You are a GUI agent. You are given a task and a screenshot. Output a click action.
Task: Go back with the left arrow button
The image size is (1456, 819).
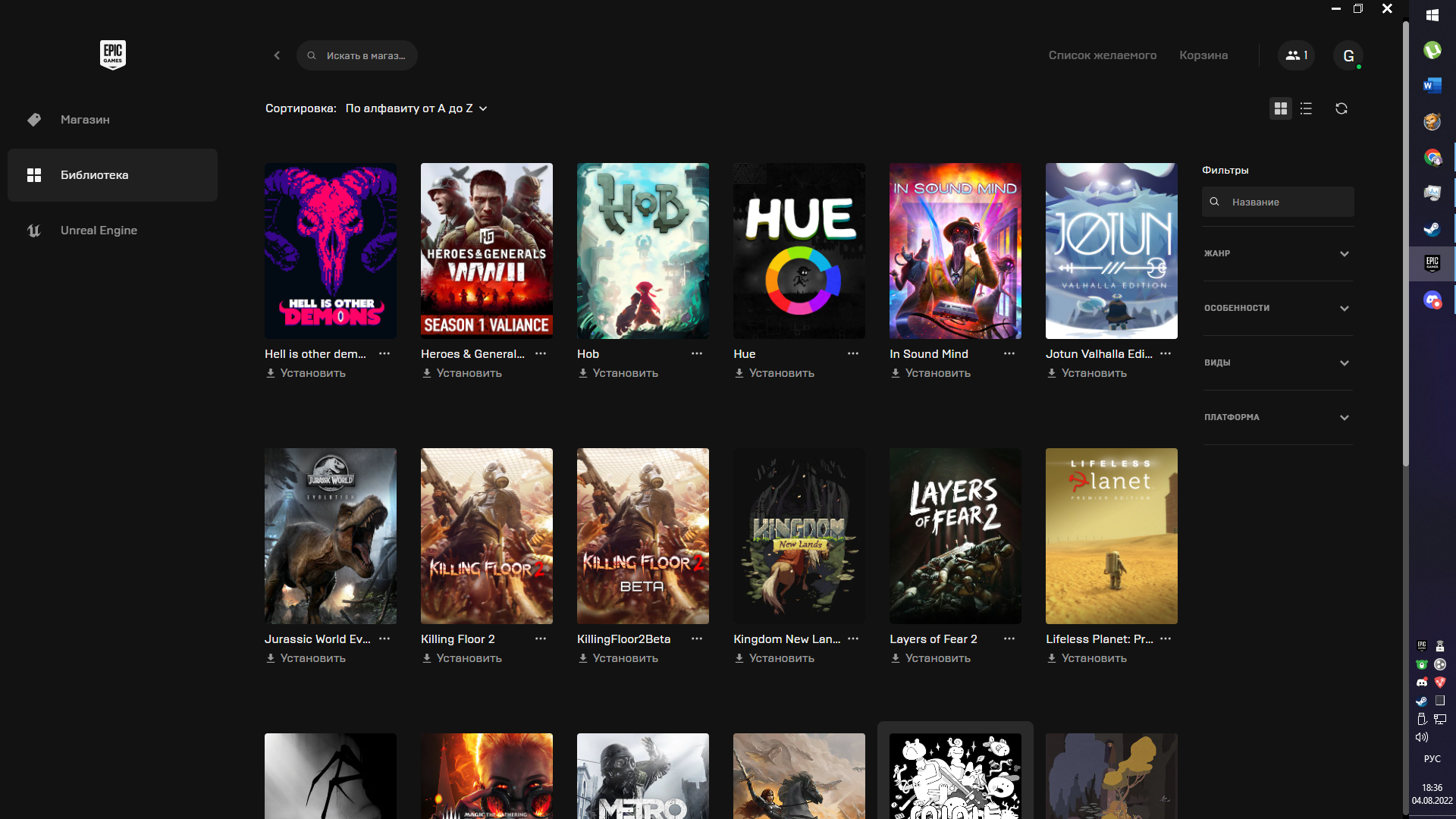(277, 55)
